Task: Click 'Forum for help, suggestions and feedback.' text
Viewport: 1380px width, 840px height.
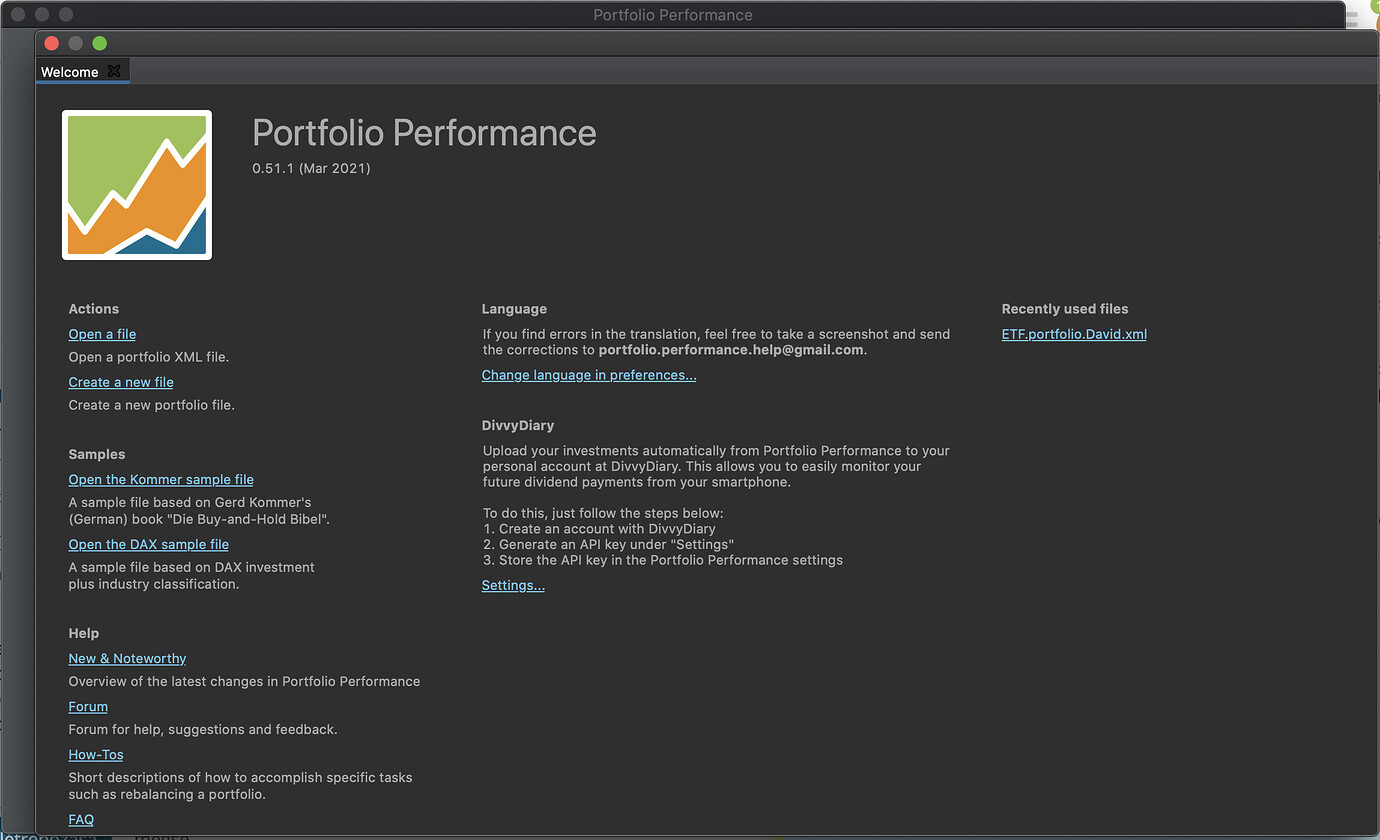Action: coord(203,729)
